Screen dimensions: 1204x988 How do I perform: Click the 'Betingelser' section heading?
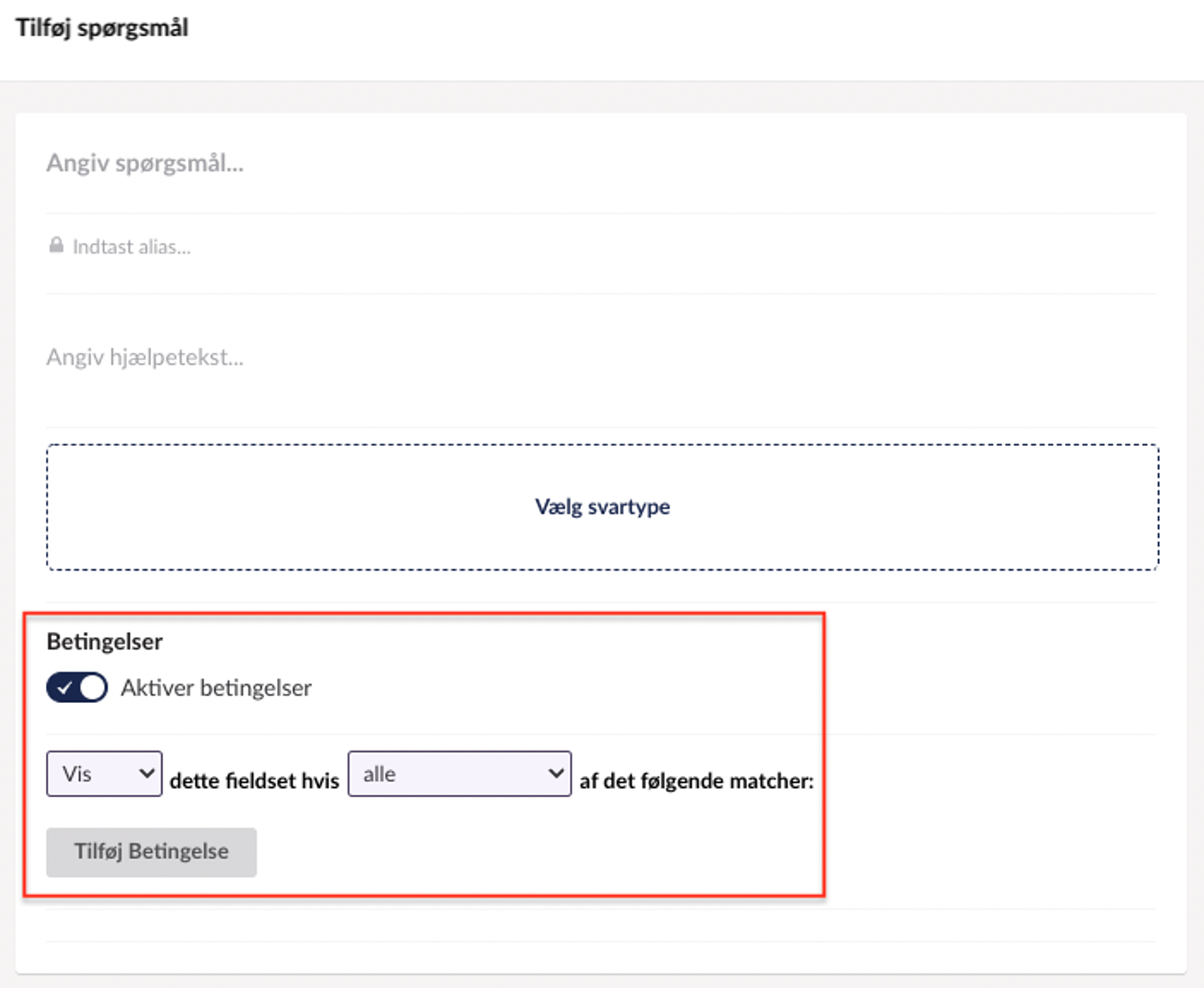point(104,642)
